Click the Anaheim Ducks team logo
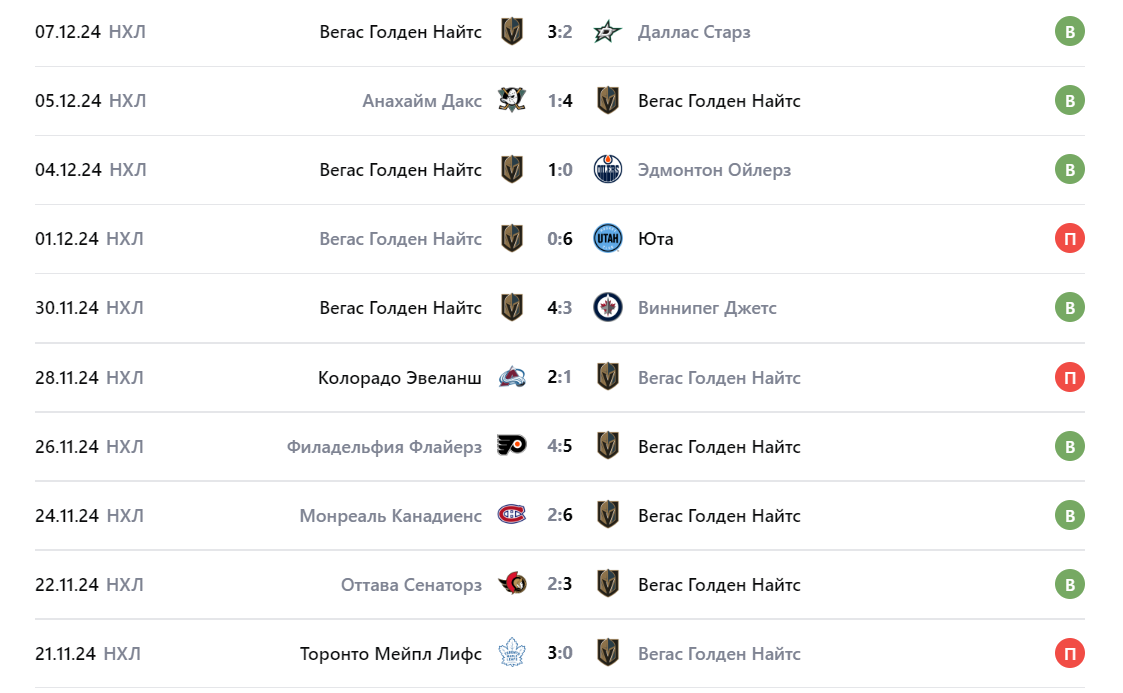 point(512,101)
